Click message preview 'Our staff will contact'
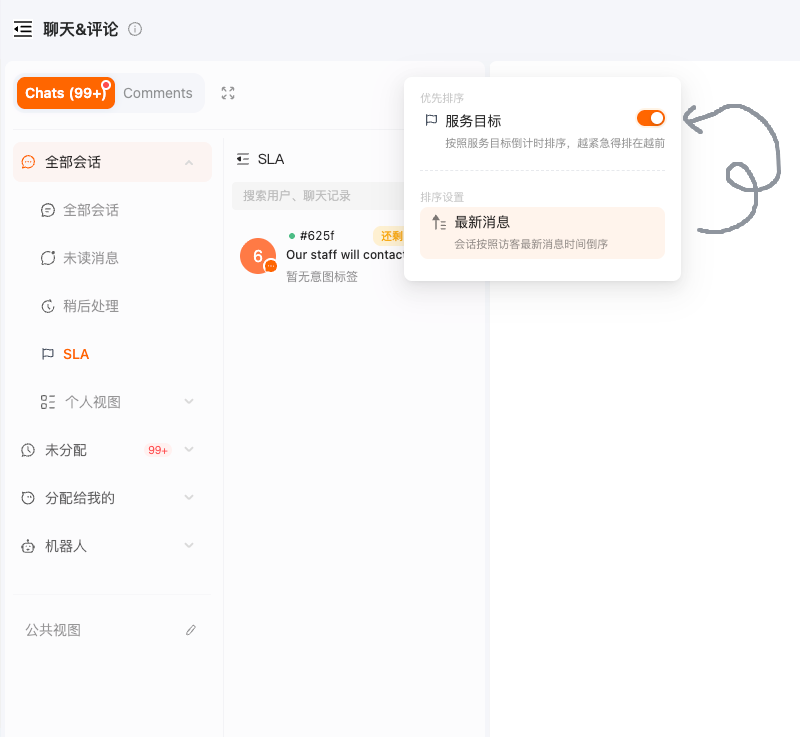 (x=345, y=255)
